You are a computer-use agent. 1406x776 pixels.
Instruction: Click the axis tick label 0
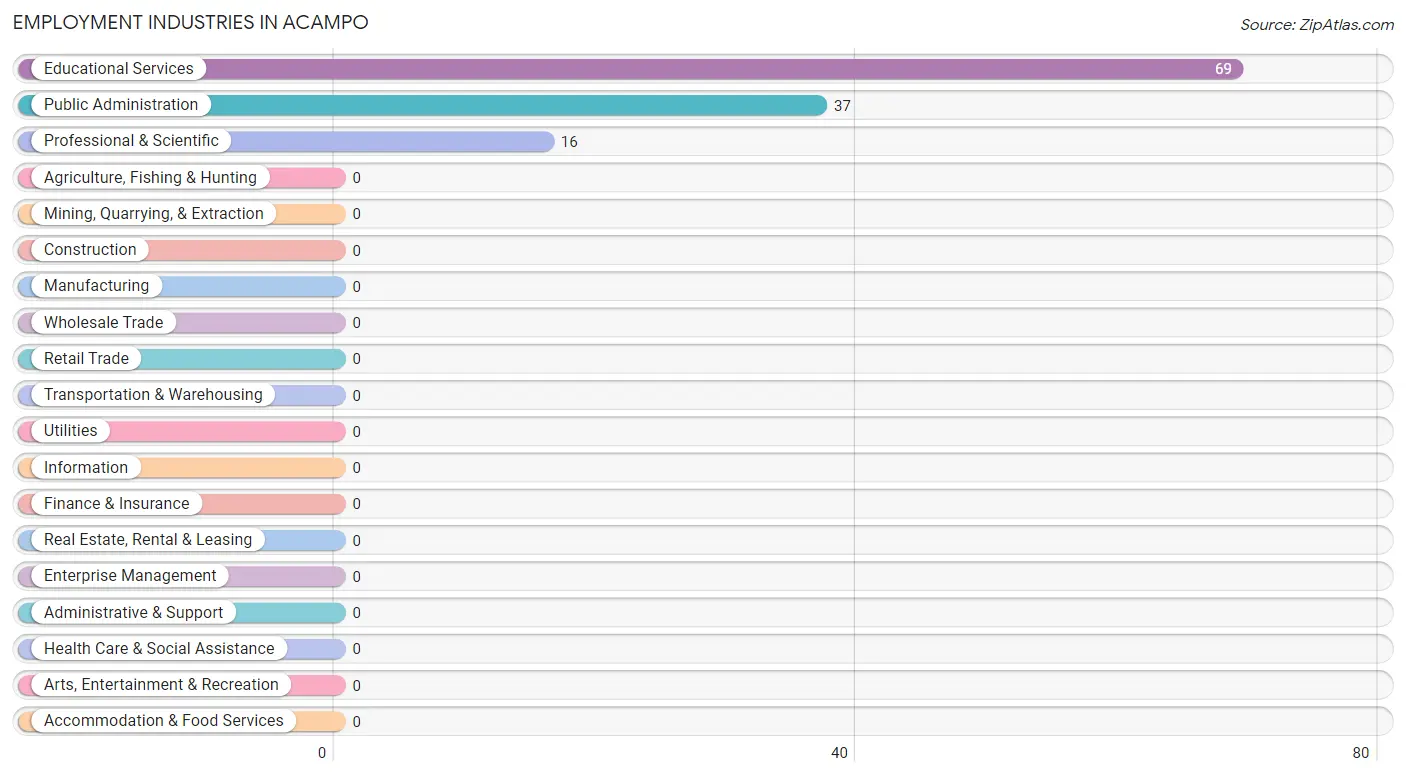(322, 753)
